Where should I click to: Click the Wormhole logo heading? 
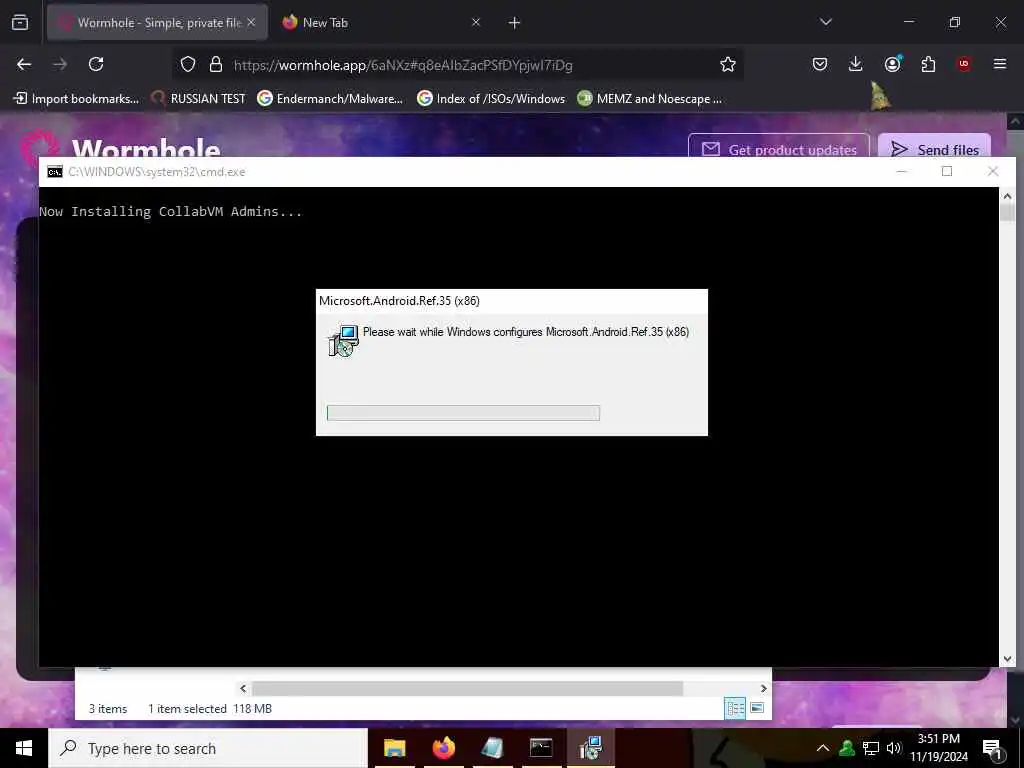146,149
